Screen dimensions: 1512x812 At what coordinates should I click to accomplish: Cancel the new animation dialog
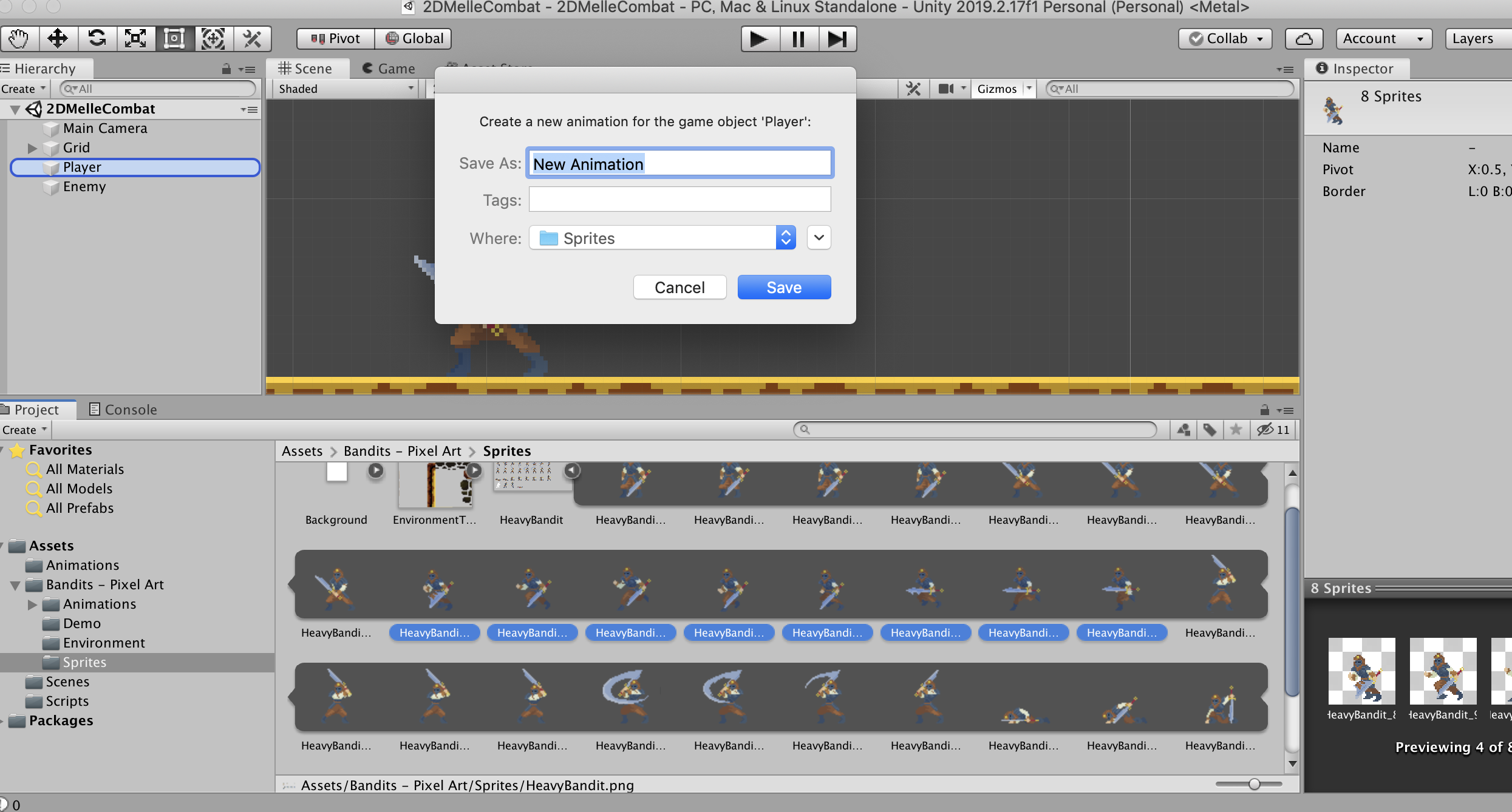click(679, 287)
